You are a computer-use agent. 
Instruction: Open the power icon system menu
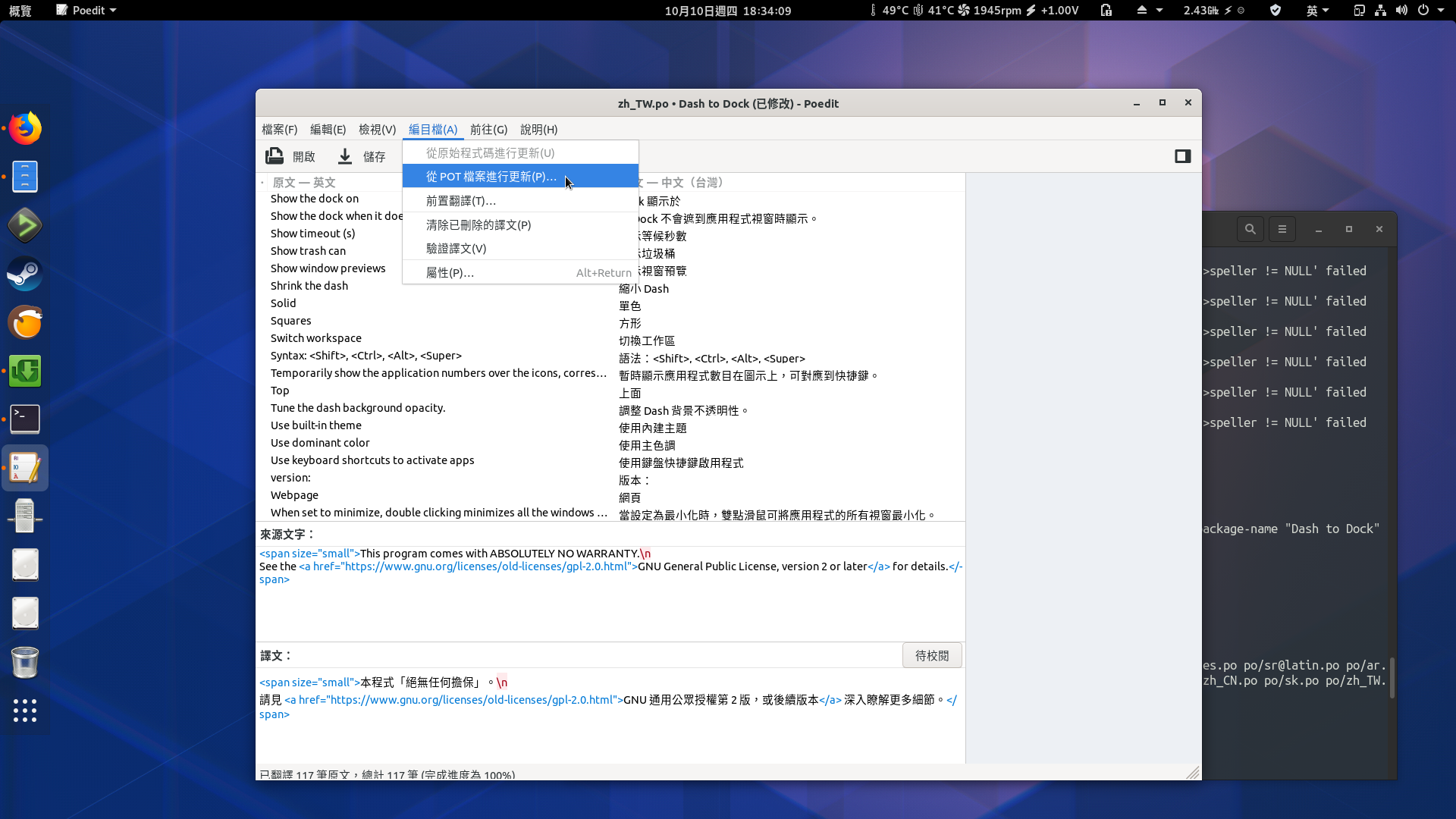1423,11
